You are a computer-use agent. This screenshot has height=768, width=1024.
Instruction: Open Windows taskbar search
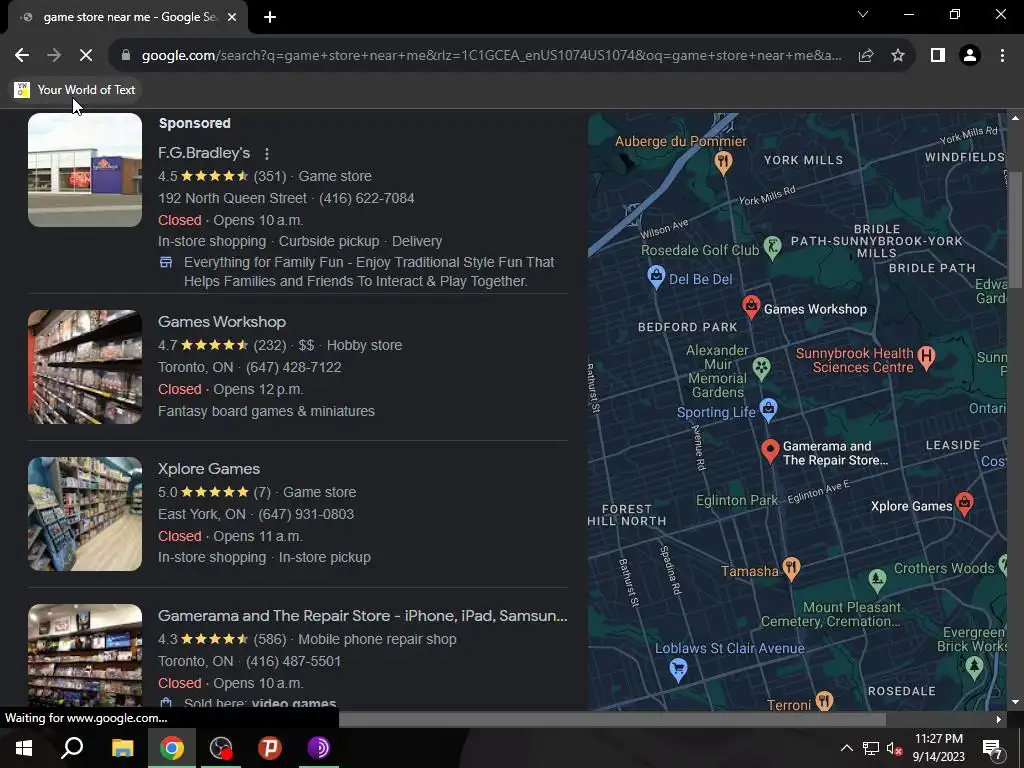pyautogui.click(x=72, y=748)
